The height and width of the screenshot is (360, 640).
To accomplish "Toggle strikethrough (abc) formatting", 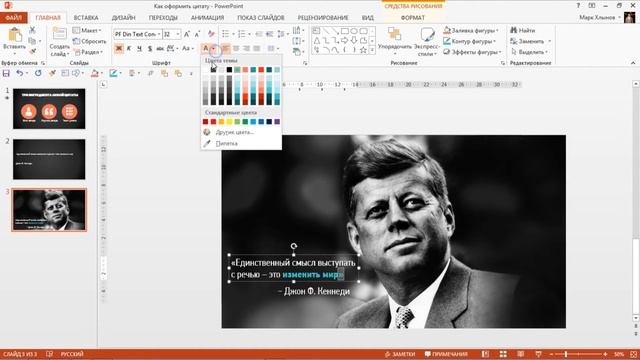I will (160, 49).
